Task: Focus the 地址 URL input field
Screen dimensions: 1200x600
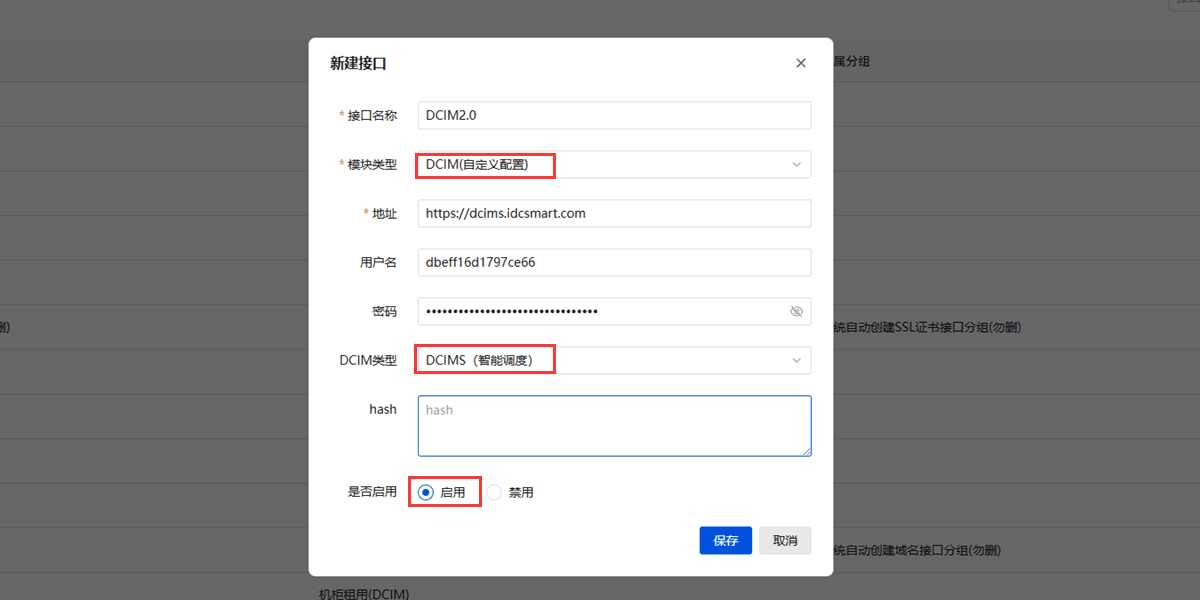Action: tap(614, 213)
